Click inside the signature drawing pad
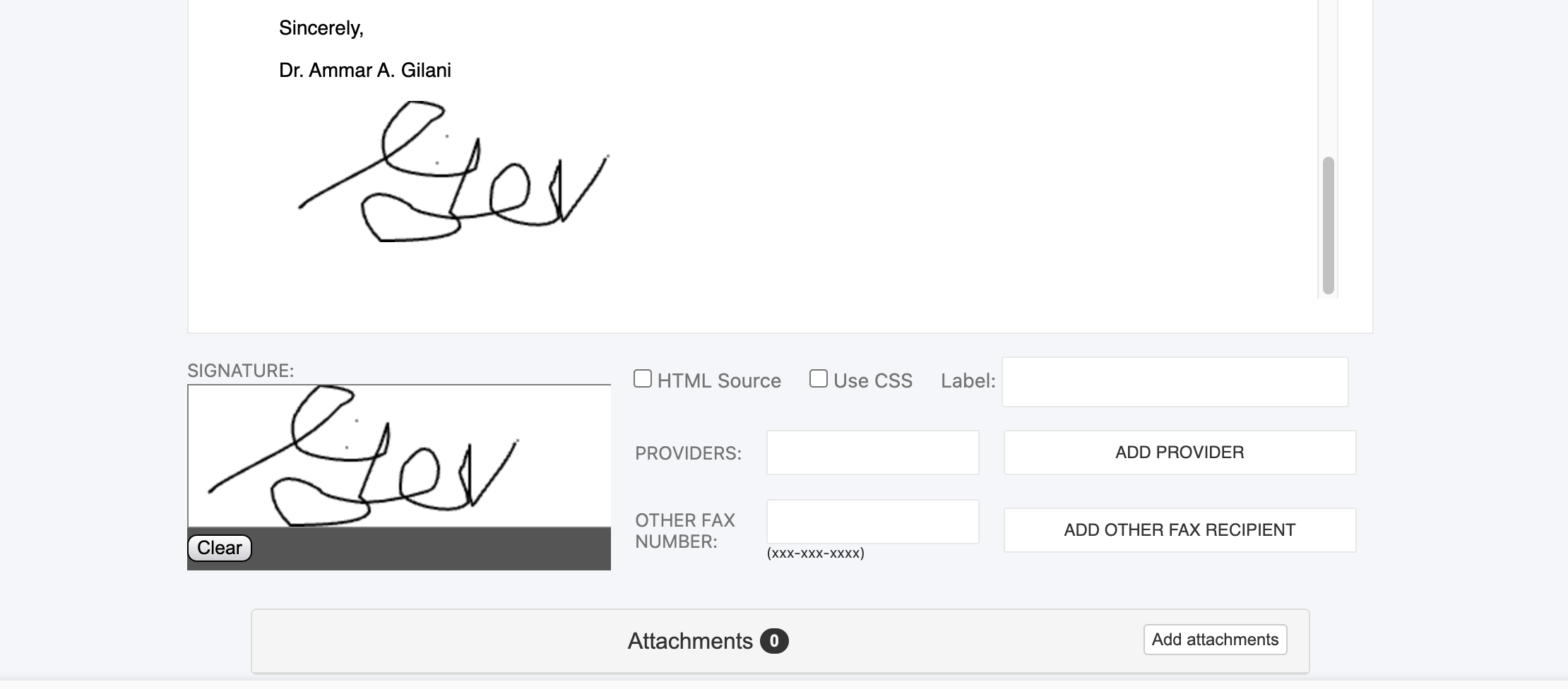Image resolution: width=1568 pixels, height=689 pixels. [x=399, y=456]
